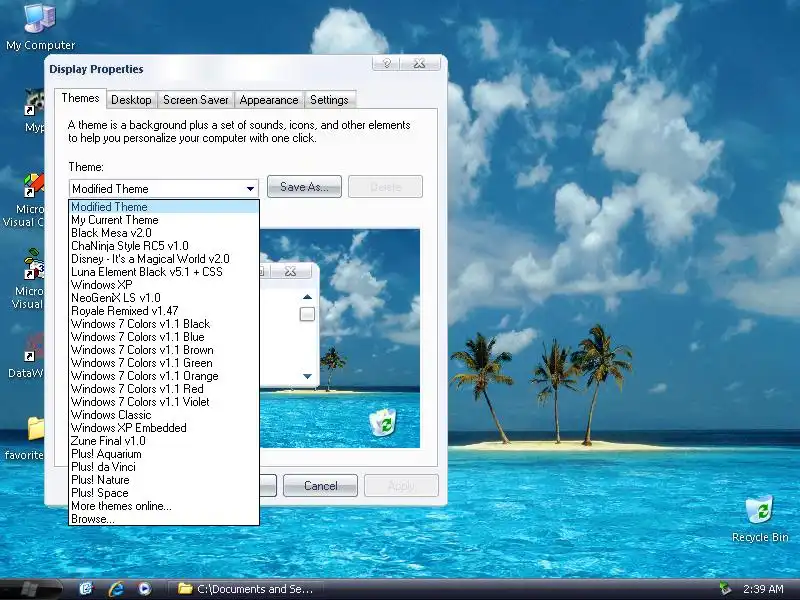Choose ChaNinja Style RC5 v1.0 theme
The image size is (800, 600).
pos(164,246)
